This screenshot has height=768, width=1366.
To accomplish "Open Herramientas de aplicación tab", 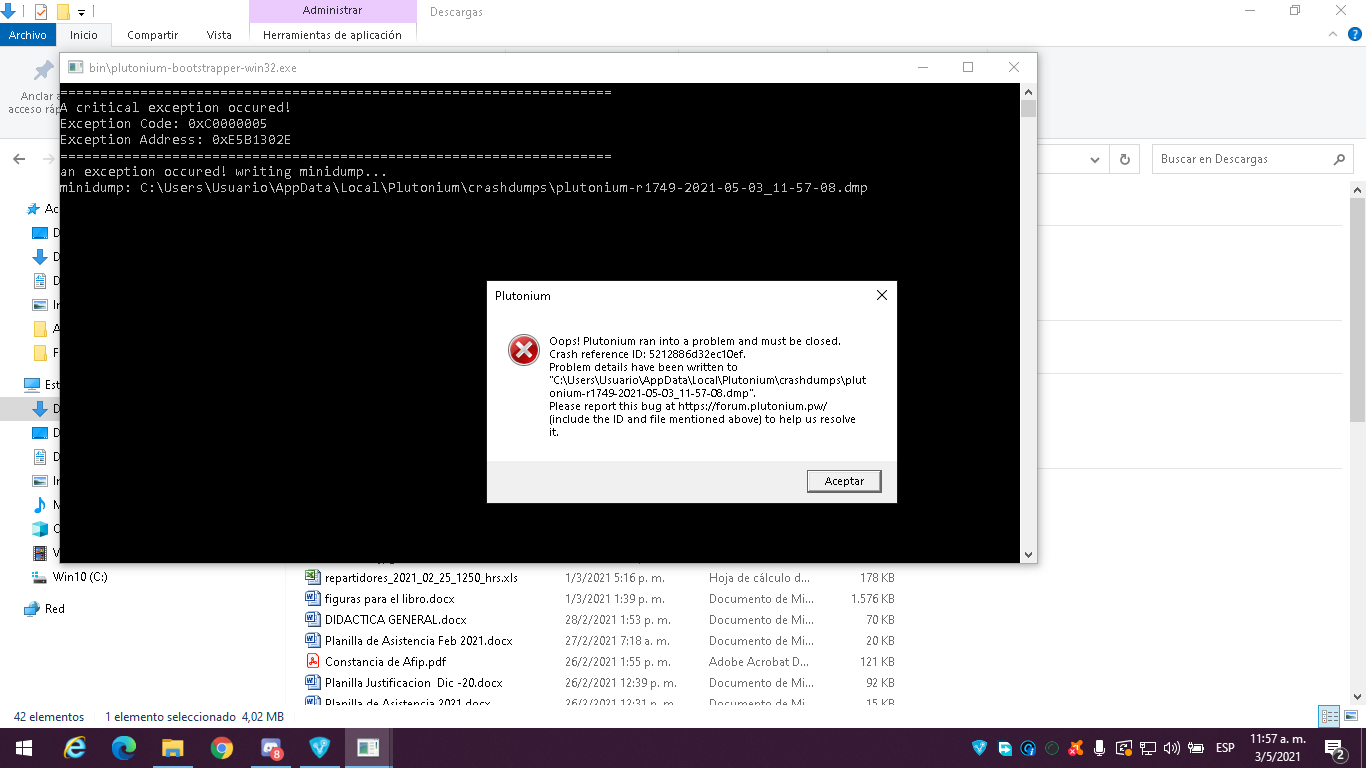I will coord(332,35).
